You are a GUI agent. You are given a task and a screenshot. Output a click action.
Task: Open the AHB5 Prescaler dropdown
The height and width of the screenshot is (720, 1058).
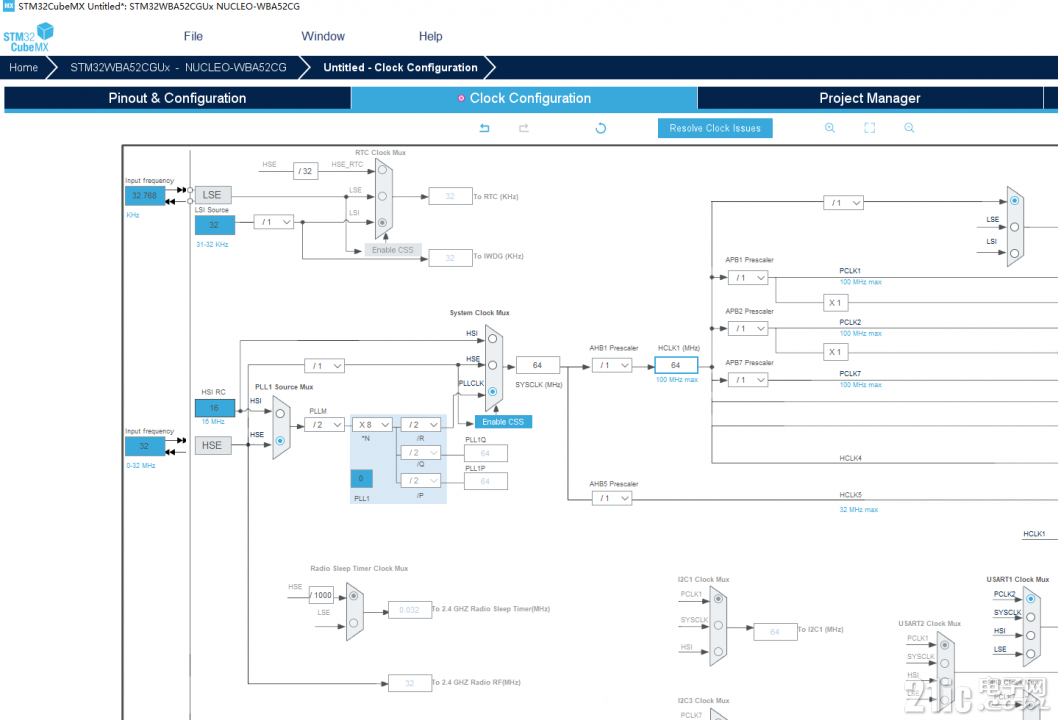pyautogui.click(x=612, y=498)
